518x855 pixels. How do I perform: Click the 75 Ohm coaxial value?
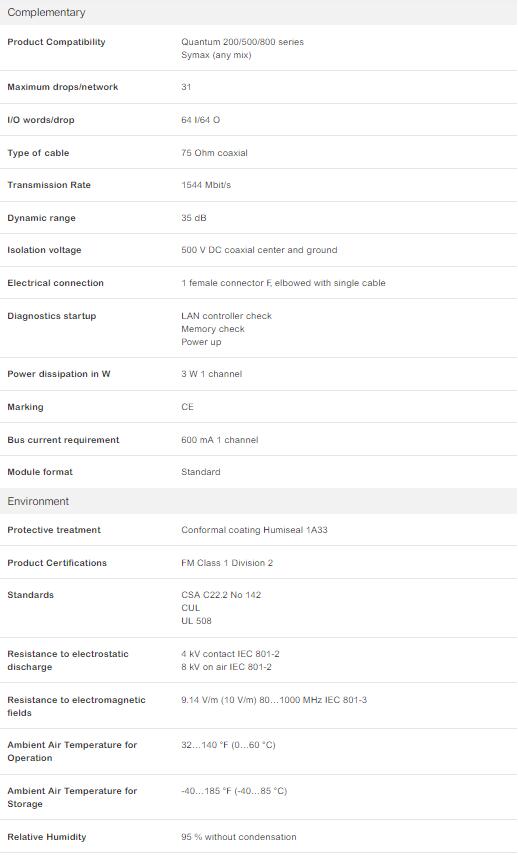click(x=214, y=153)
